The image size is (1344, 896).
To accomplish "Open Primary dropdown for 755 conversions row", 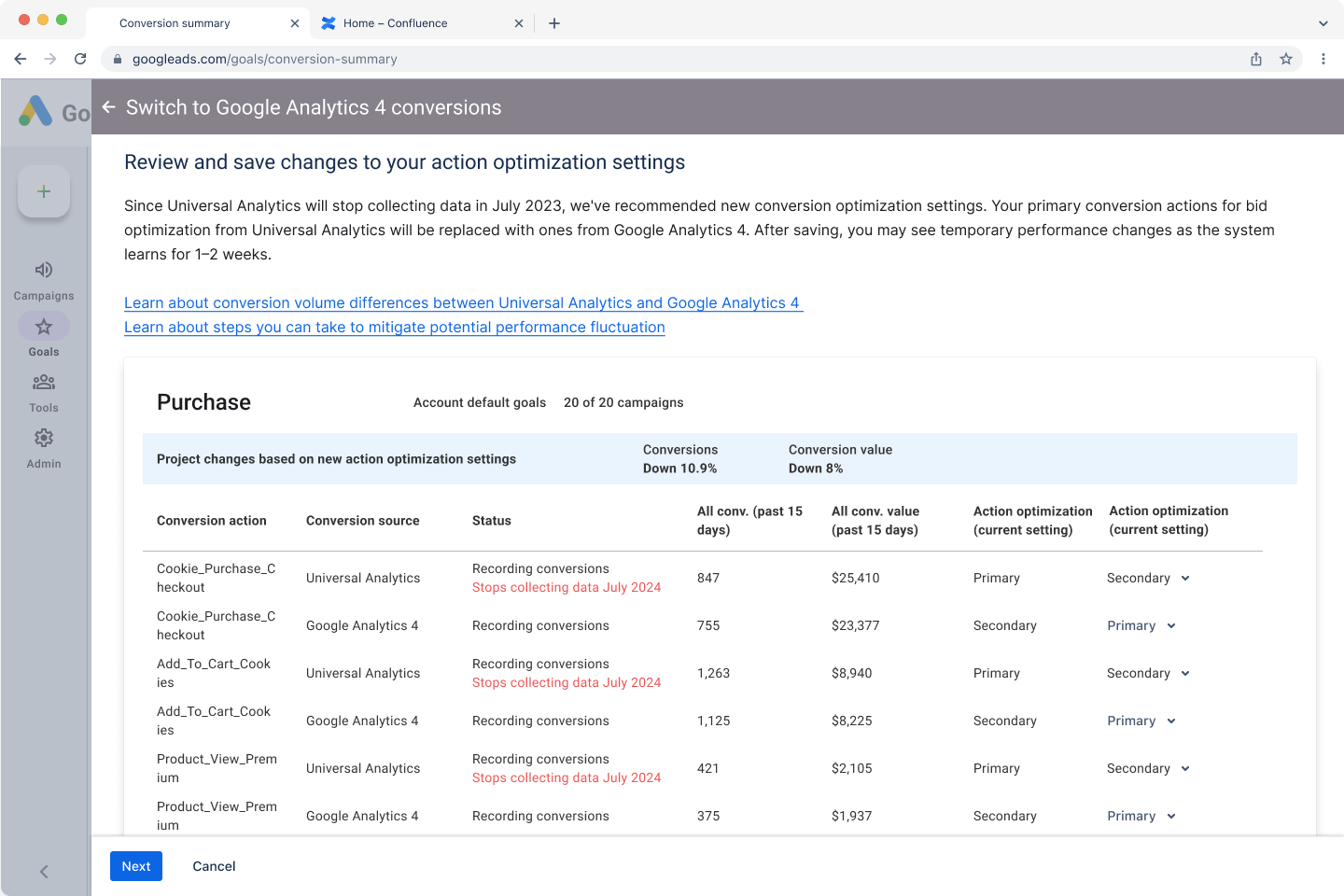I will [1141, 625].
